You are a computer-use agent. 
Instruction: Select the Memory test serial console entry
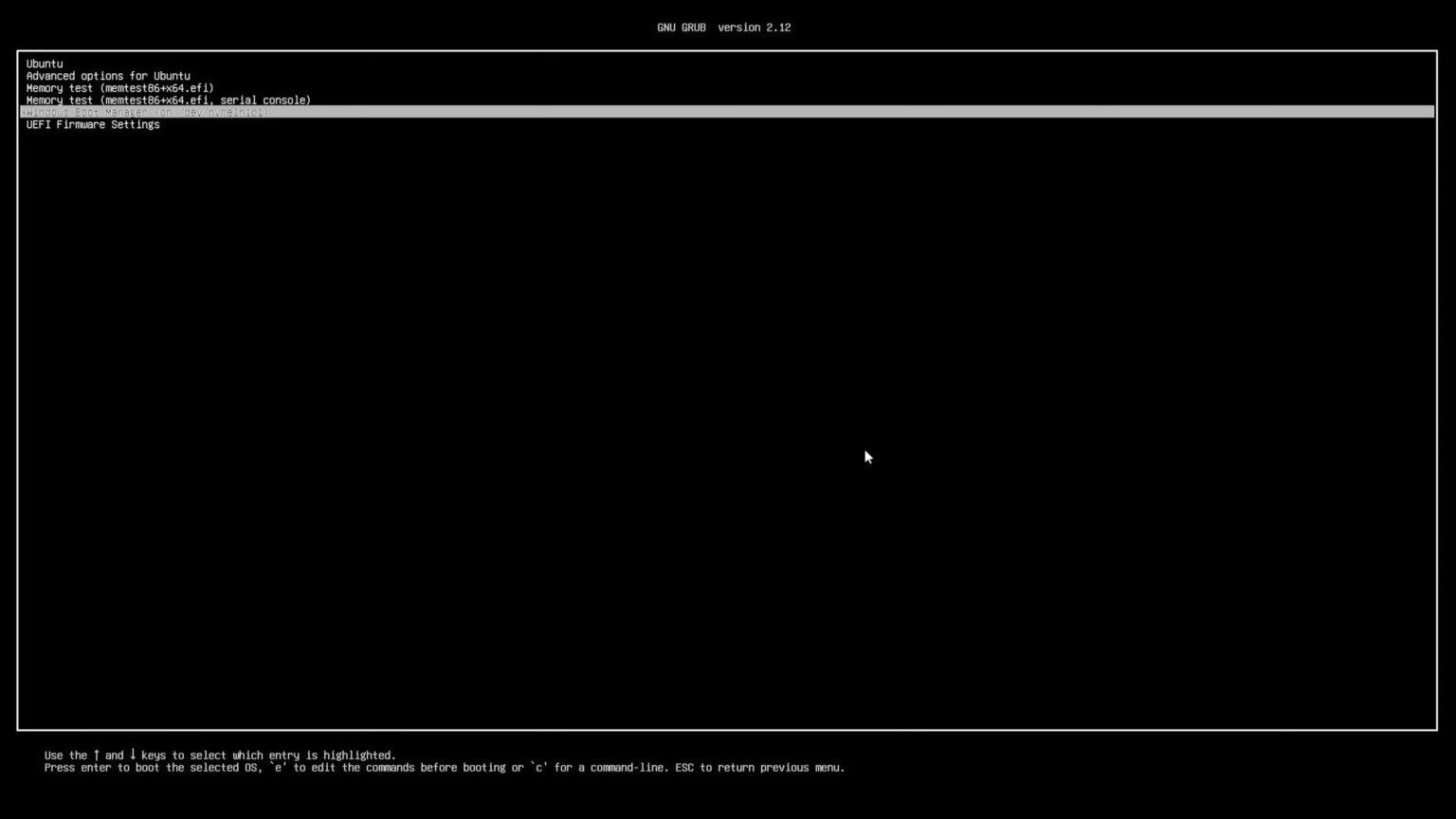coord(168,100)
